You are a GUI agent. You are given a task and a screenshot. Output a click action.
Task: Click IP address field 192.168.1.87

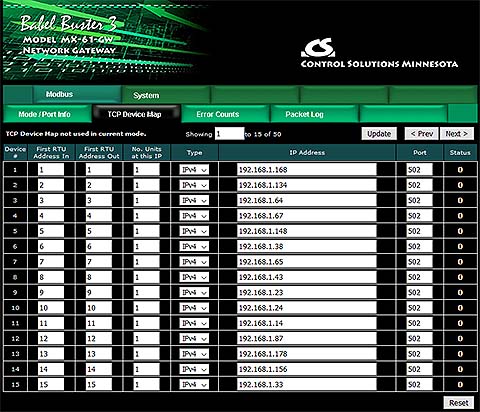click(307, 338)
